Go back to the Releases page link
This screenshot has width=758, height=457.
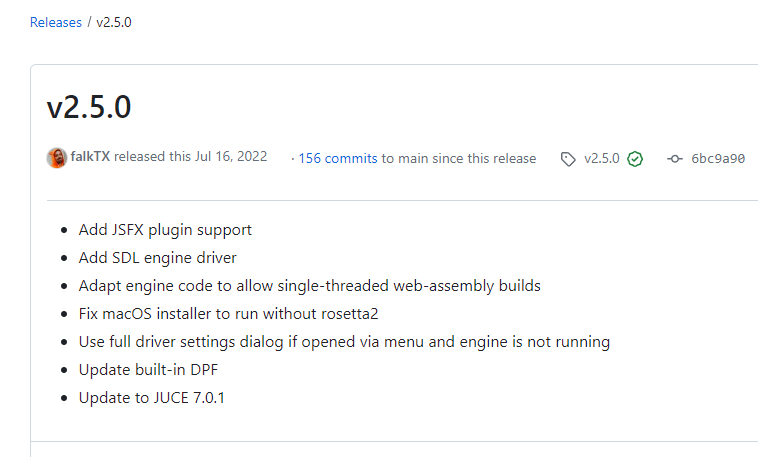pyautogui.click(x=56, y=22)
